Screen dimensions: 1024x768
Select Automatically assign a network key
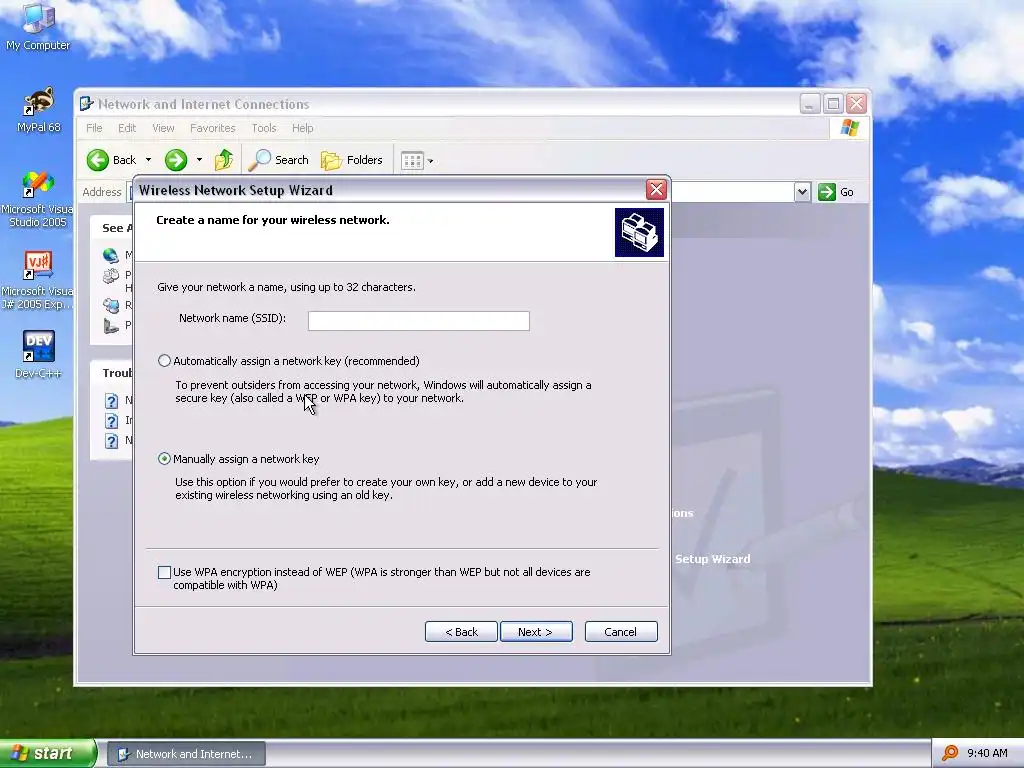(165, 360)
